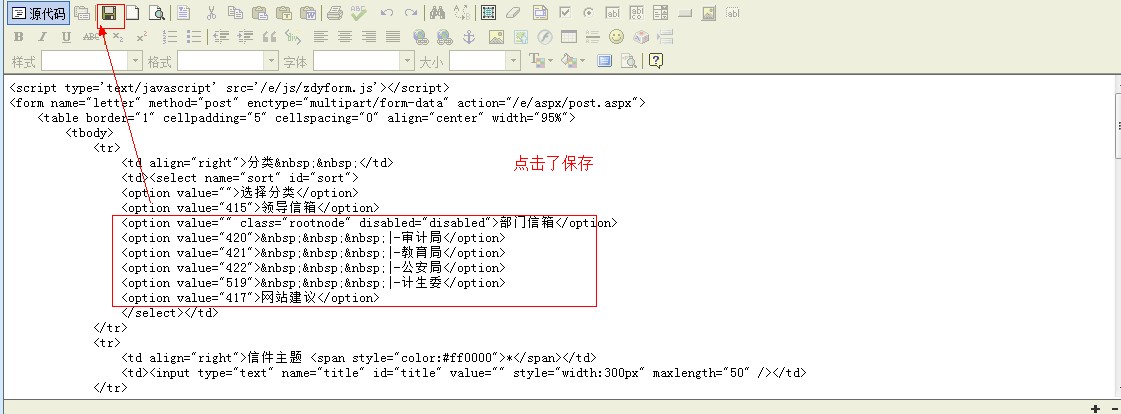Viewport: 1121px width, 414px height.
Task: Open the About help question mark icon
Action: [x=656, y=61]
